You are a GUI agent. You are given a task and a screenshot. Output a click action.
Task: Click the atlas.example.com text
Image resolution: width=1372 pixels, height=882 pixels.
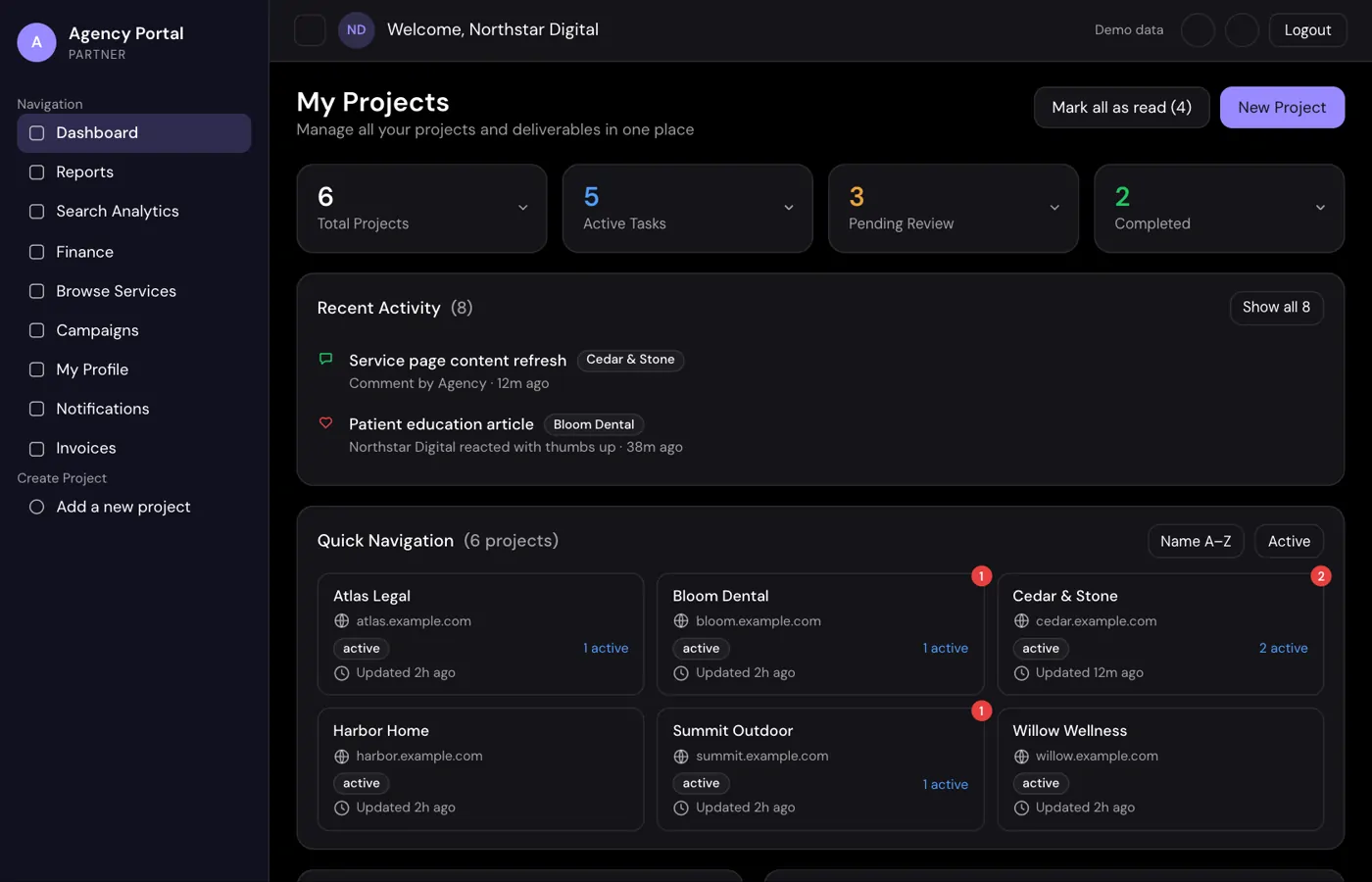tap(414, 621)
